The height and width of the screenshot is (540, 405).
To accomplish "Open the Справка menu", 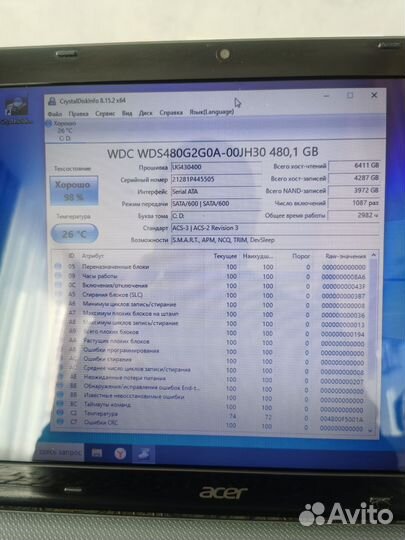I will coord(171,113).
